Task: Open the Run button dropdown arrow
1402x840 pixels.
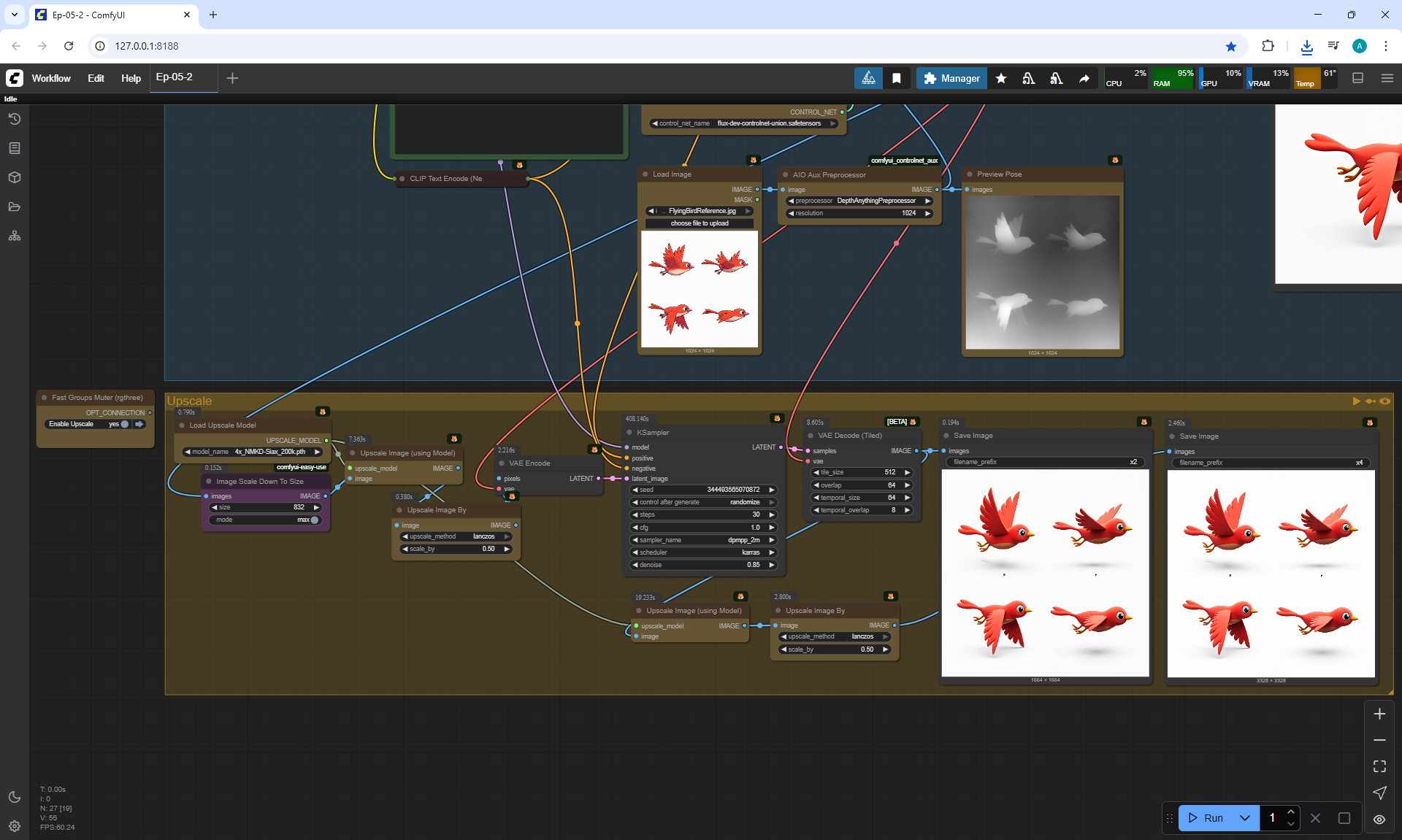Action: 1245,818
